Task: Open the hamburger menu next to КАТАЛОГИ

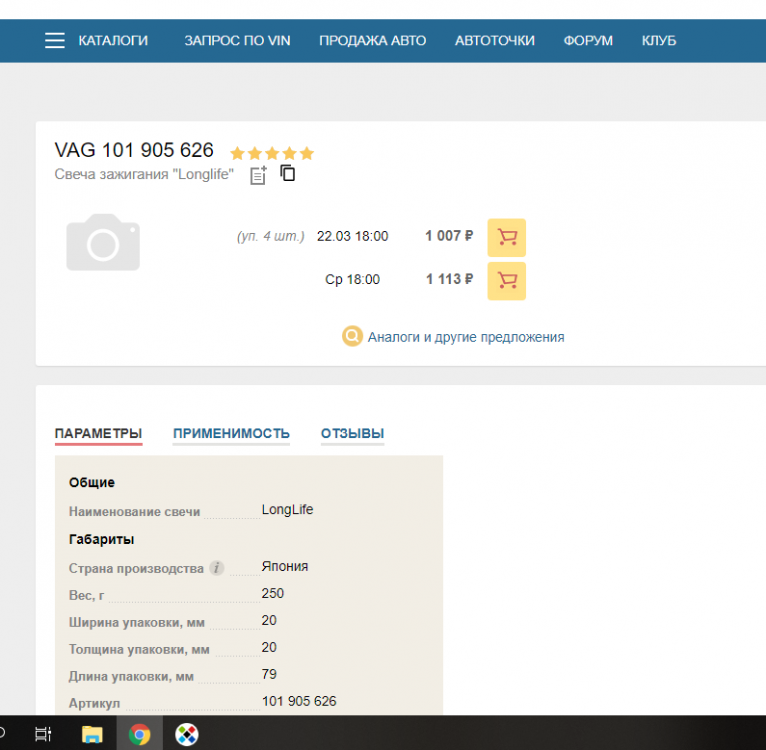Action: (x=55, y=41)
